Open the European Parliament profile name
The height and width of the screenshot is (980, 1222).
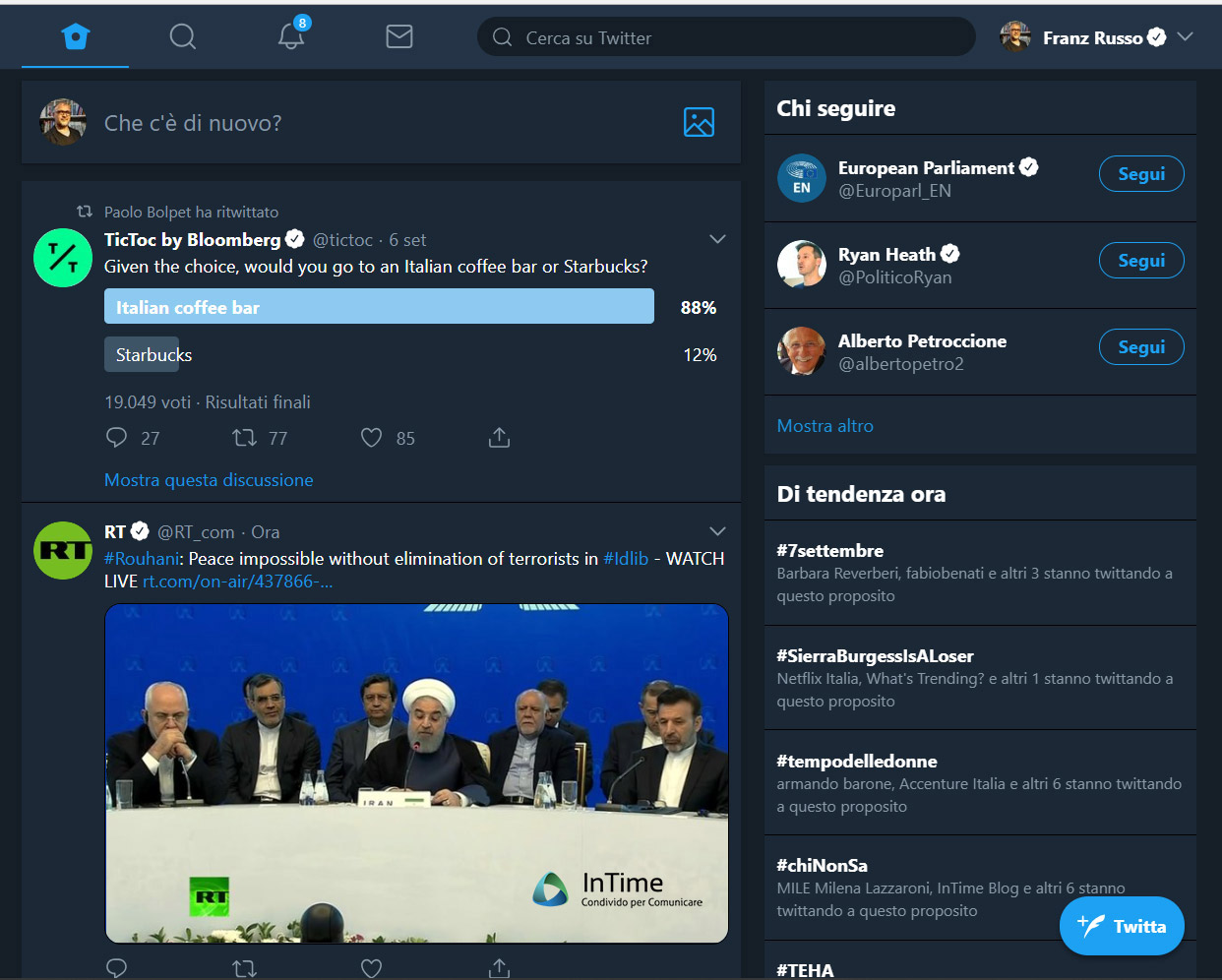(x=926, y=168)
